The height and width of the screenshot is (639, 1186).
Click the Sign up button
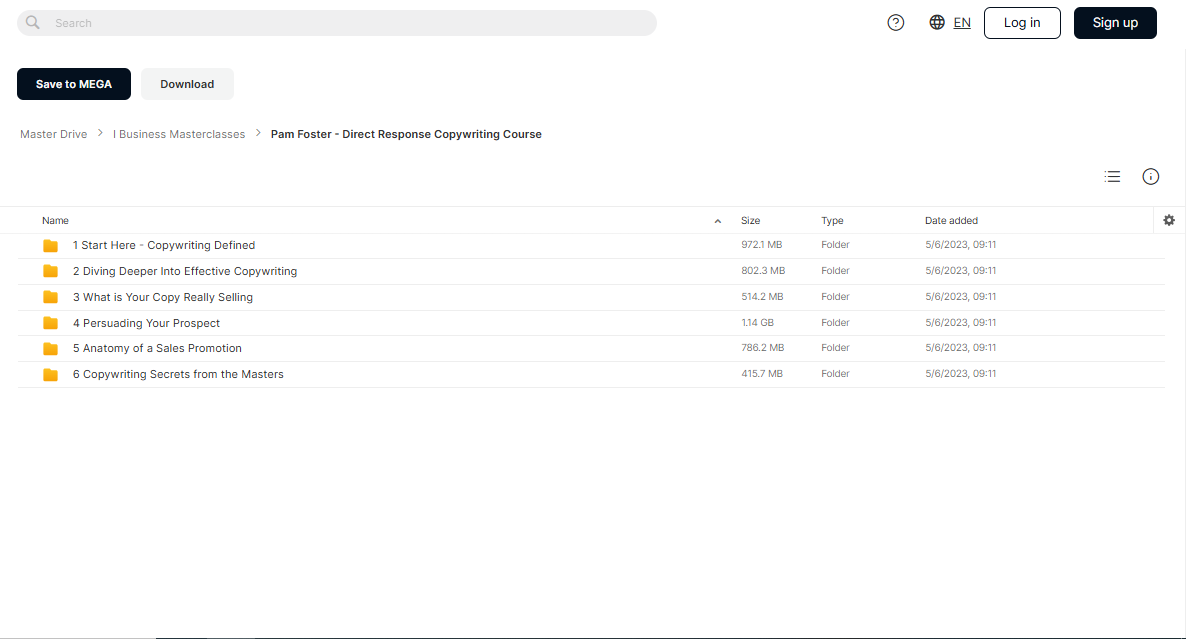tap(1115, 23)
